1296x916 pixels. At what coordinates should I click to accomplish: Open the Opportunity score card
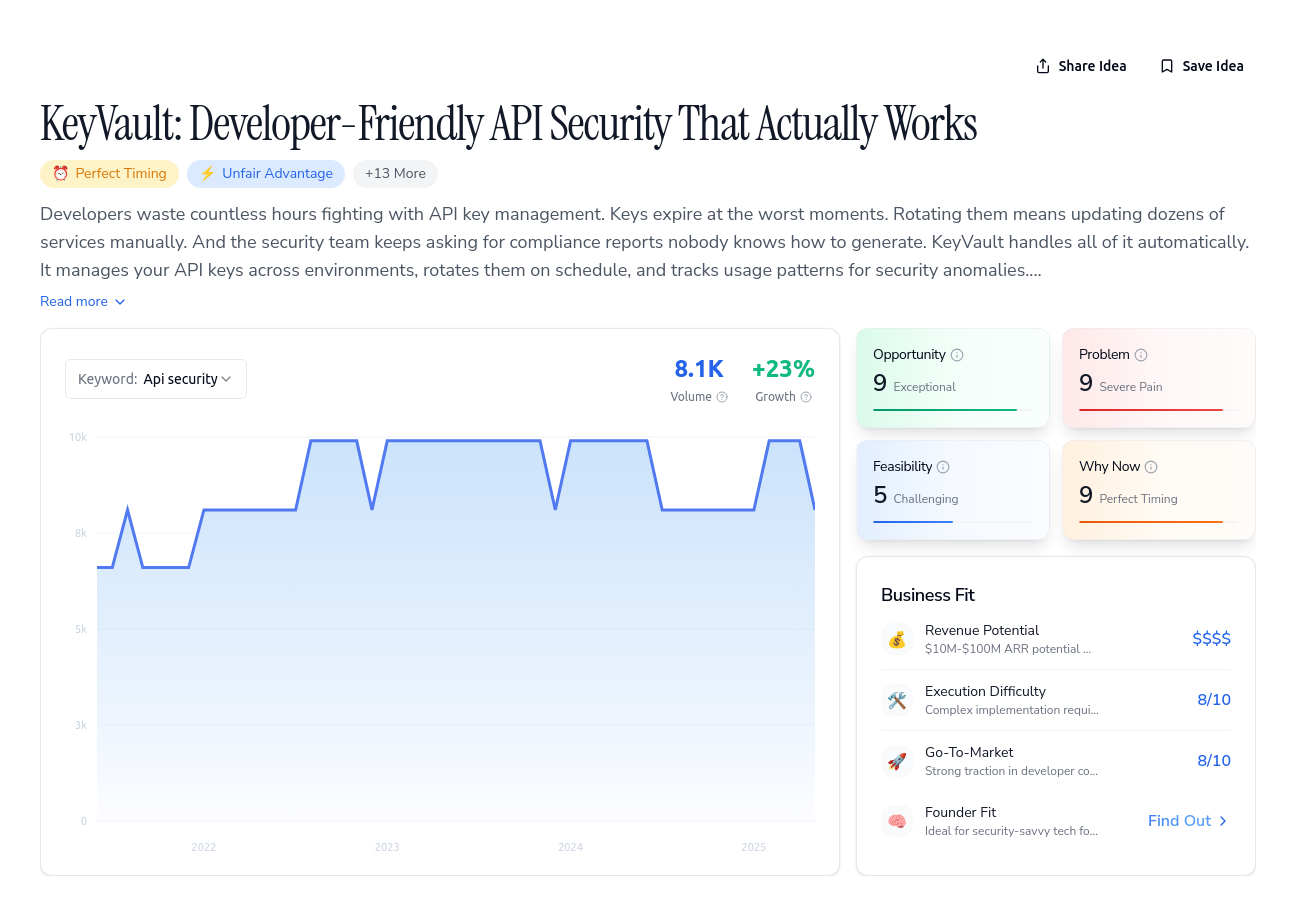pos(953,378)
